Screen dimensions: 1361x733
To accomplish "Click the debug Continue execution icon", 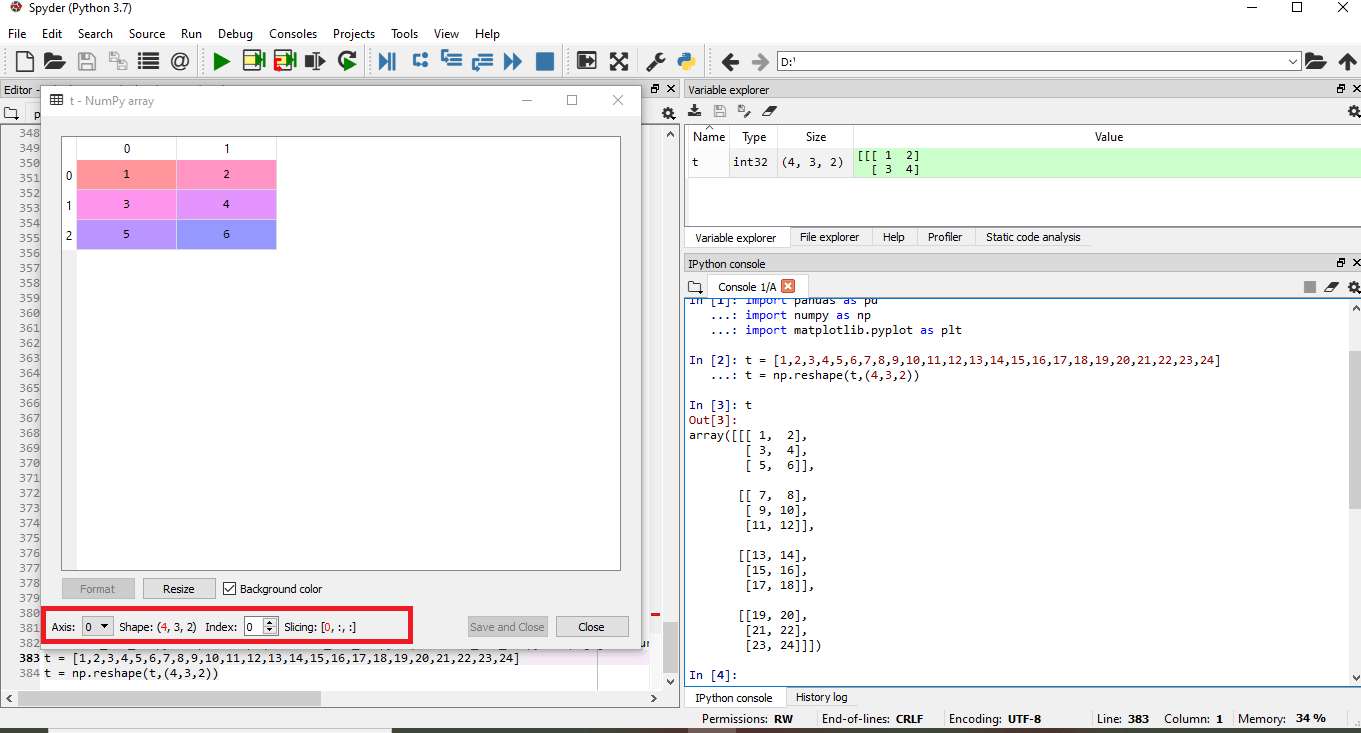I will 513,62.
